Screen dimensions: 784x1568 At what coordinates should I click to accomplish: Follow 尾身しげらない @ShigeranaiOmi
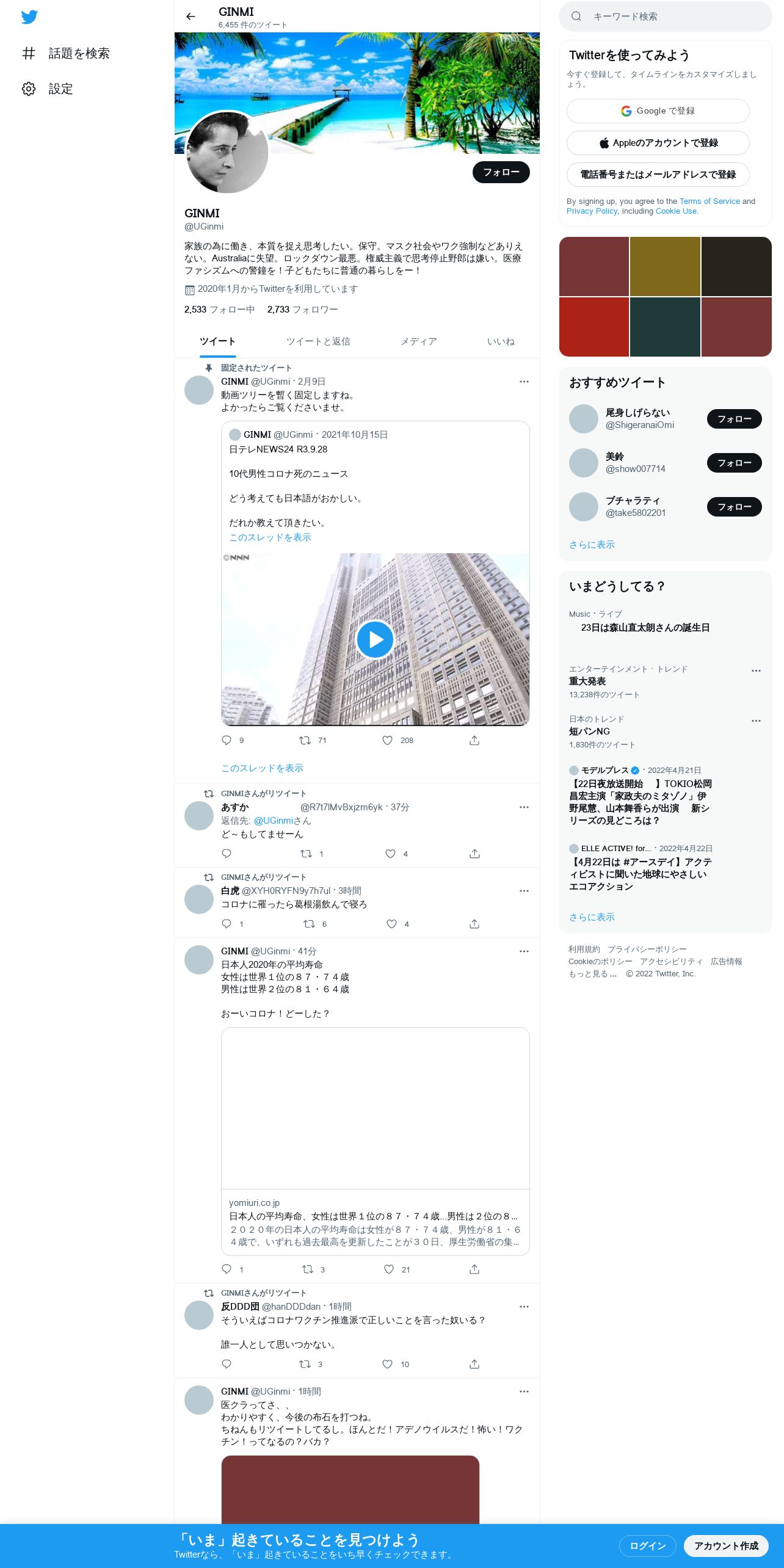[734, 419]
